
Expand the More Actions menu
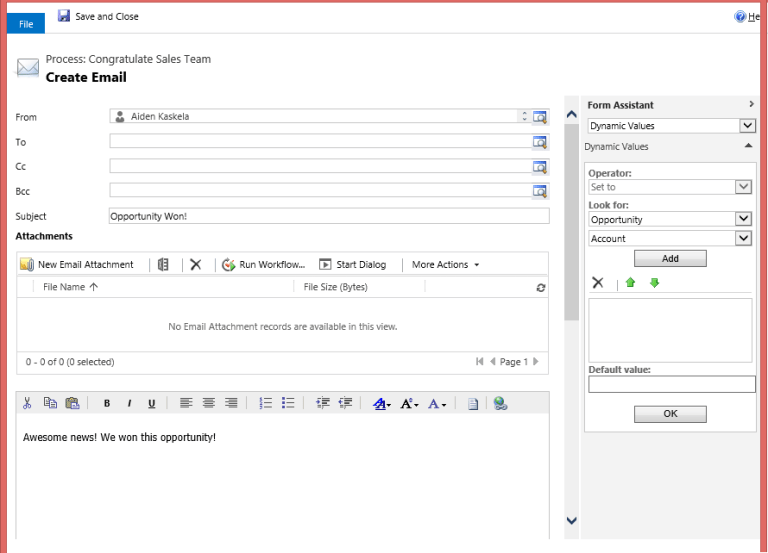click(x=445, y=264)
